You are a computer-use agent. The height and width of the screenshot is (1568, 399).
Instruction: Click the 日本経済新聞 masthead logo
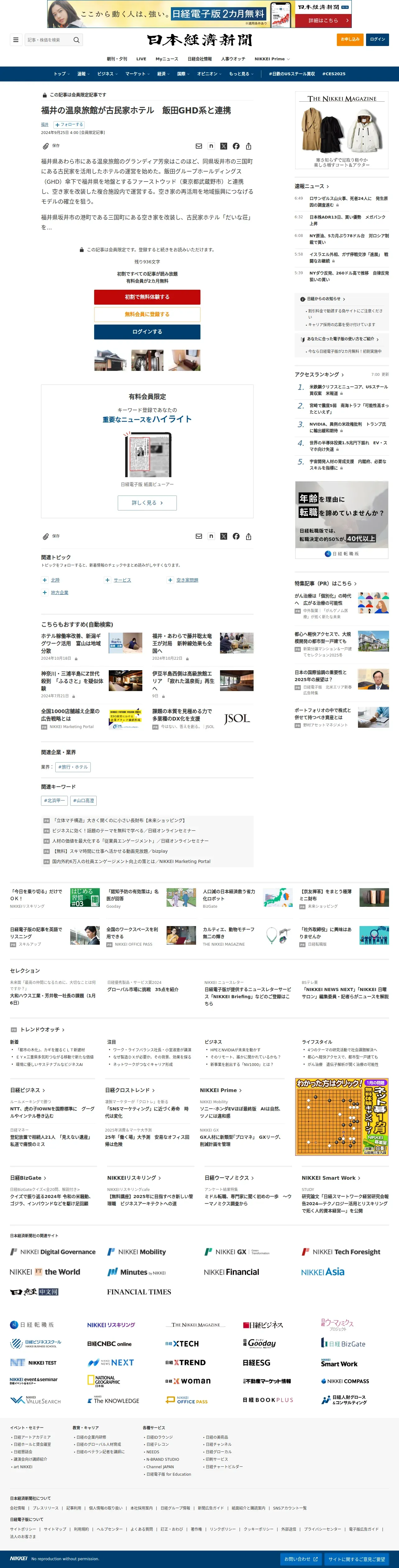point(199,40)
